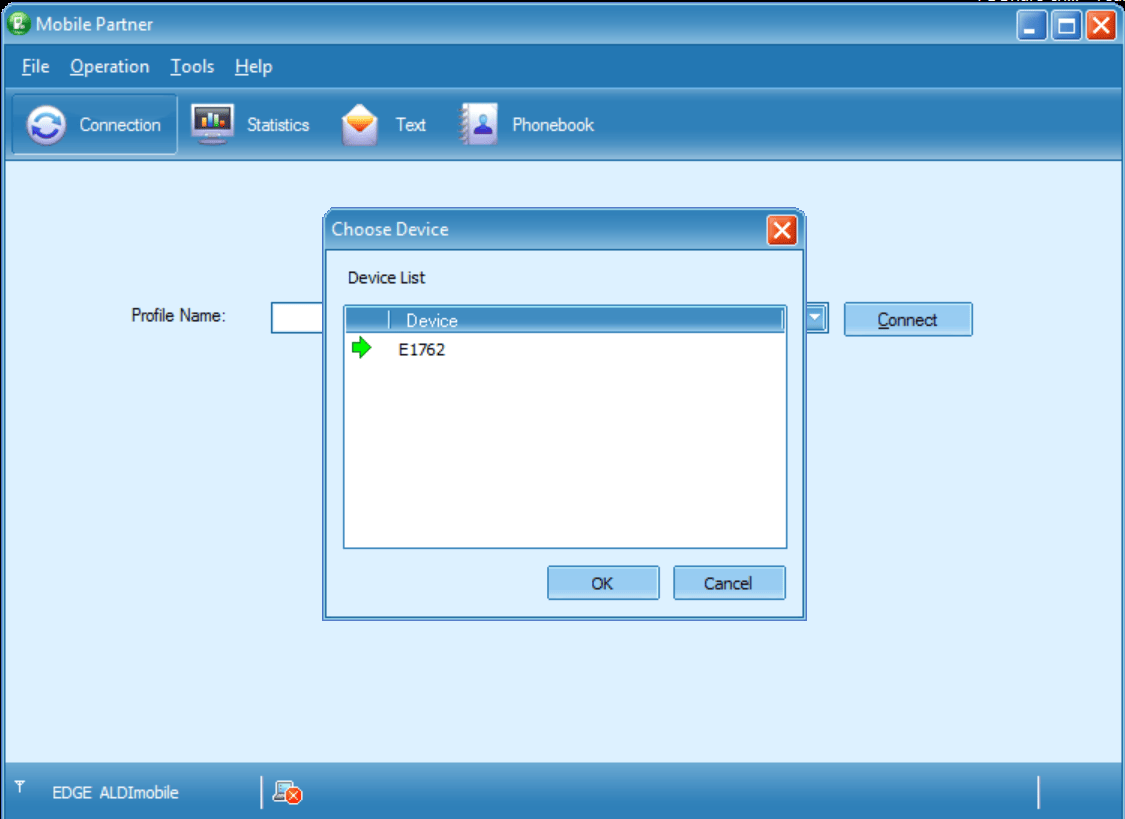
Task: Click the disconnected network status icon
Action: [287, 792]
